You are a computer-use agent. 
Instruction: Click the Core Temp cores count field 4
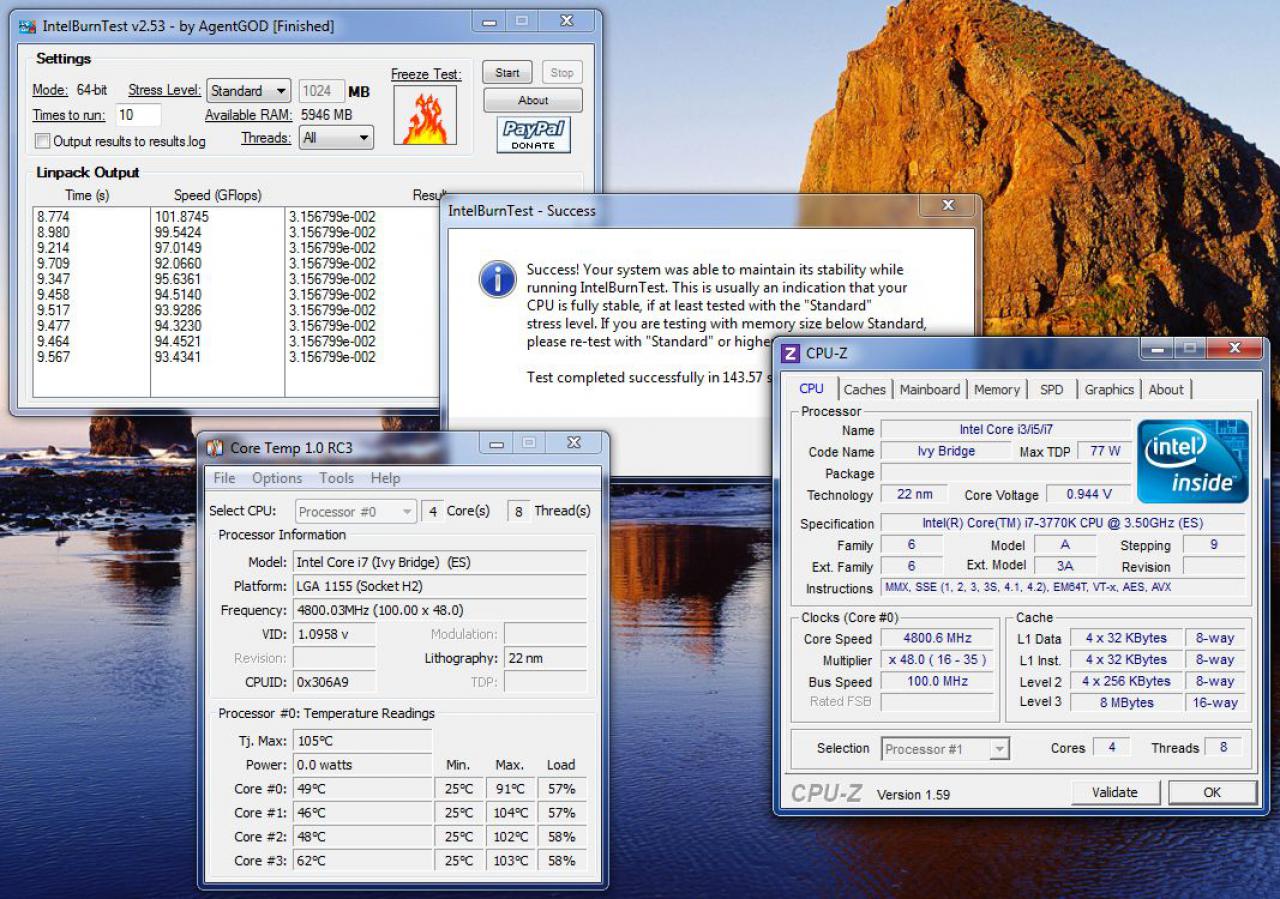[x=432, y=511]
